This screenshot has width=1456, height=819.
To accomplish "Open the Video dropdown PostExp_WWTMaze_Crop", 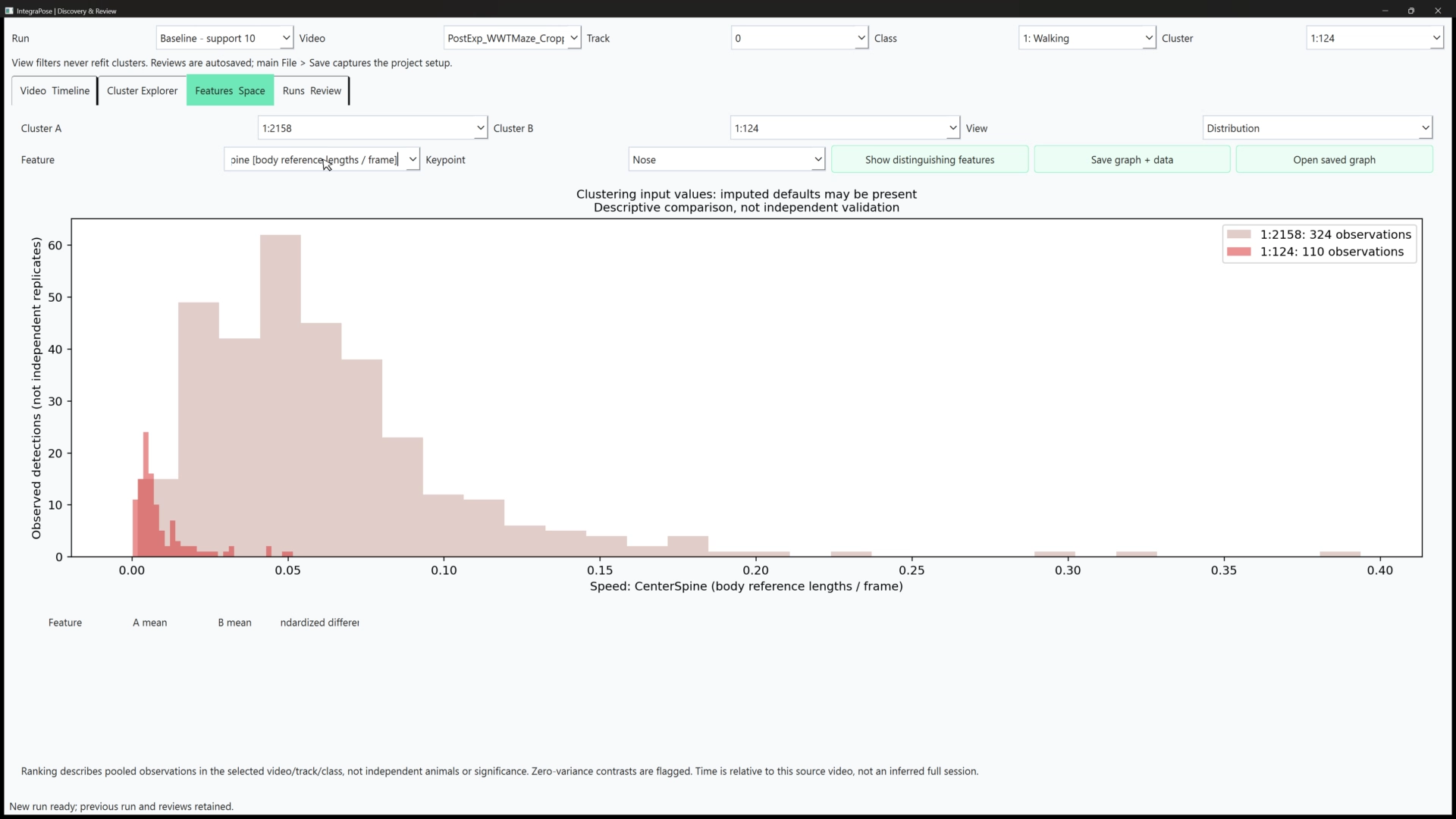I will (x=512, y=38).
